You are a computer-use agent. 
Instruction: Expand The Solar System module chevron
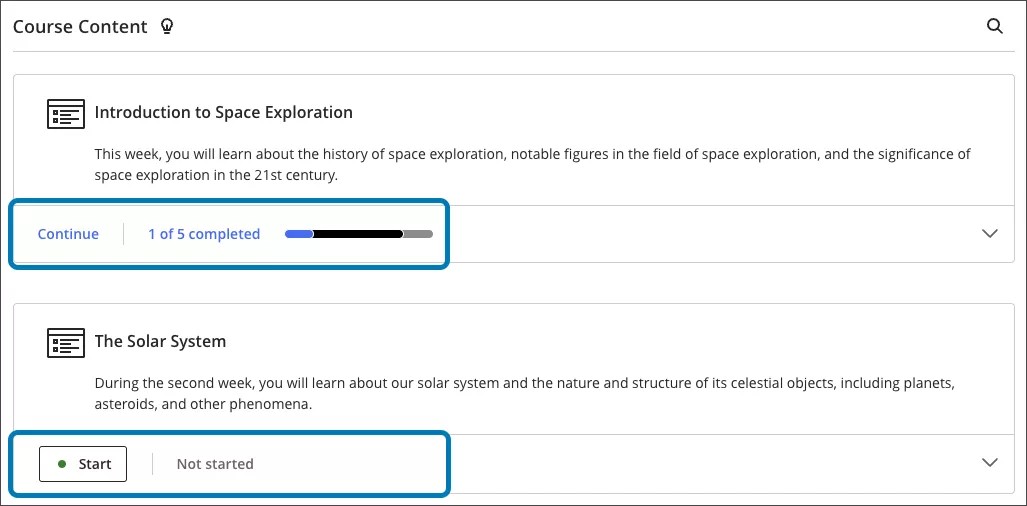(990, 462)
